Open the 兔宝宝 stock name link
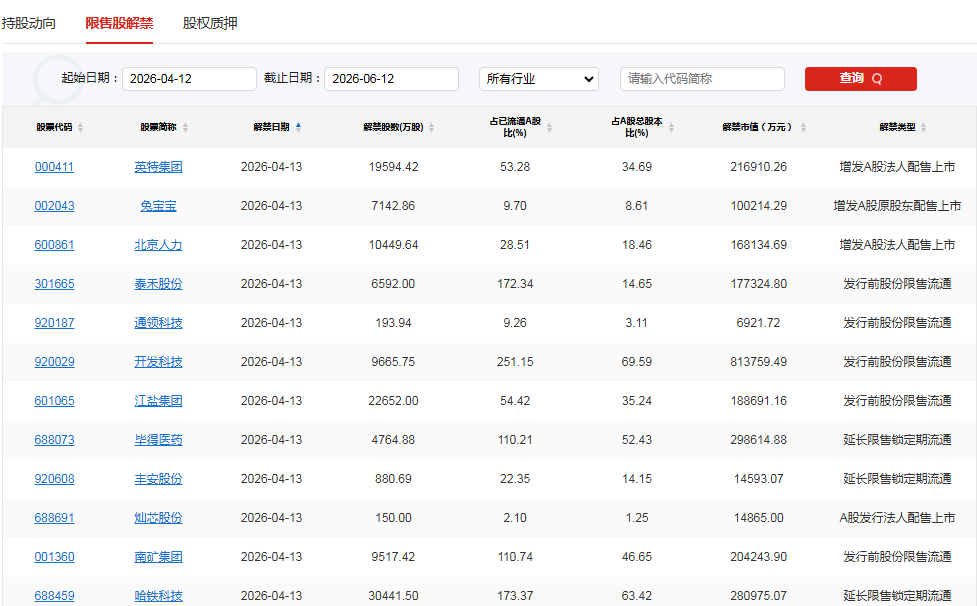This screenshot has width=977, height=606. click(x=158, y=206)
